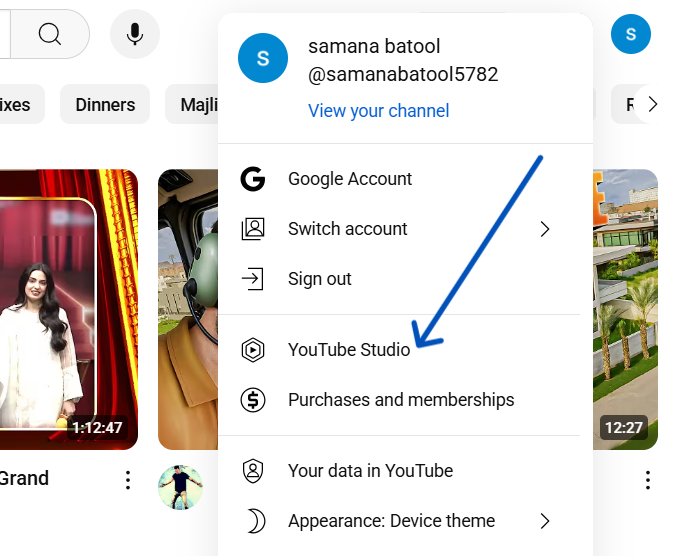Image resolution: width=687 pixels, height=556 pixels.
Task: Click View your channel link
Action: (x=379, y=111)
